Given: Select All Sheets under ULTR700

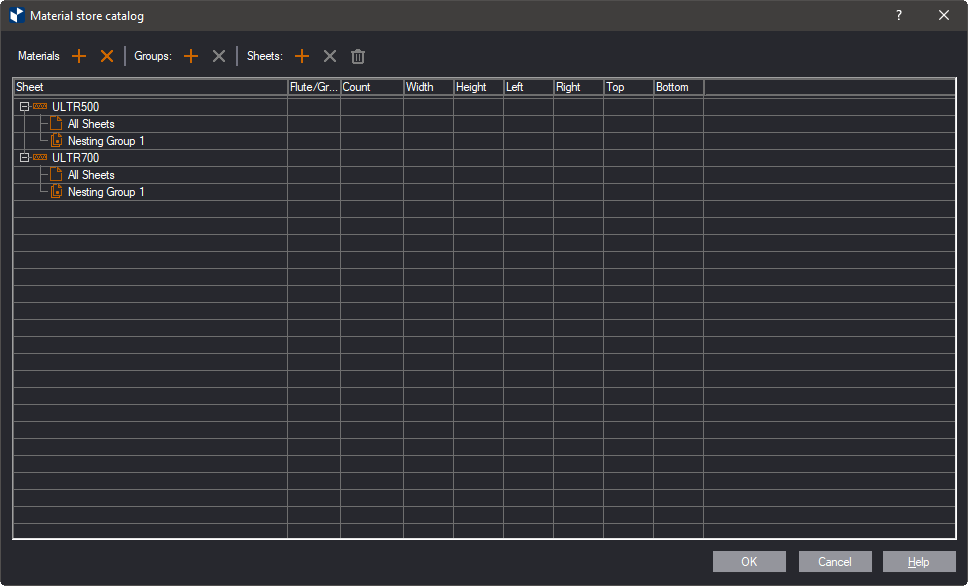Looking at the screenshot, I should click(91, 175).
